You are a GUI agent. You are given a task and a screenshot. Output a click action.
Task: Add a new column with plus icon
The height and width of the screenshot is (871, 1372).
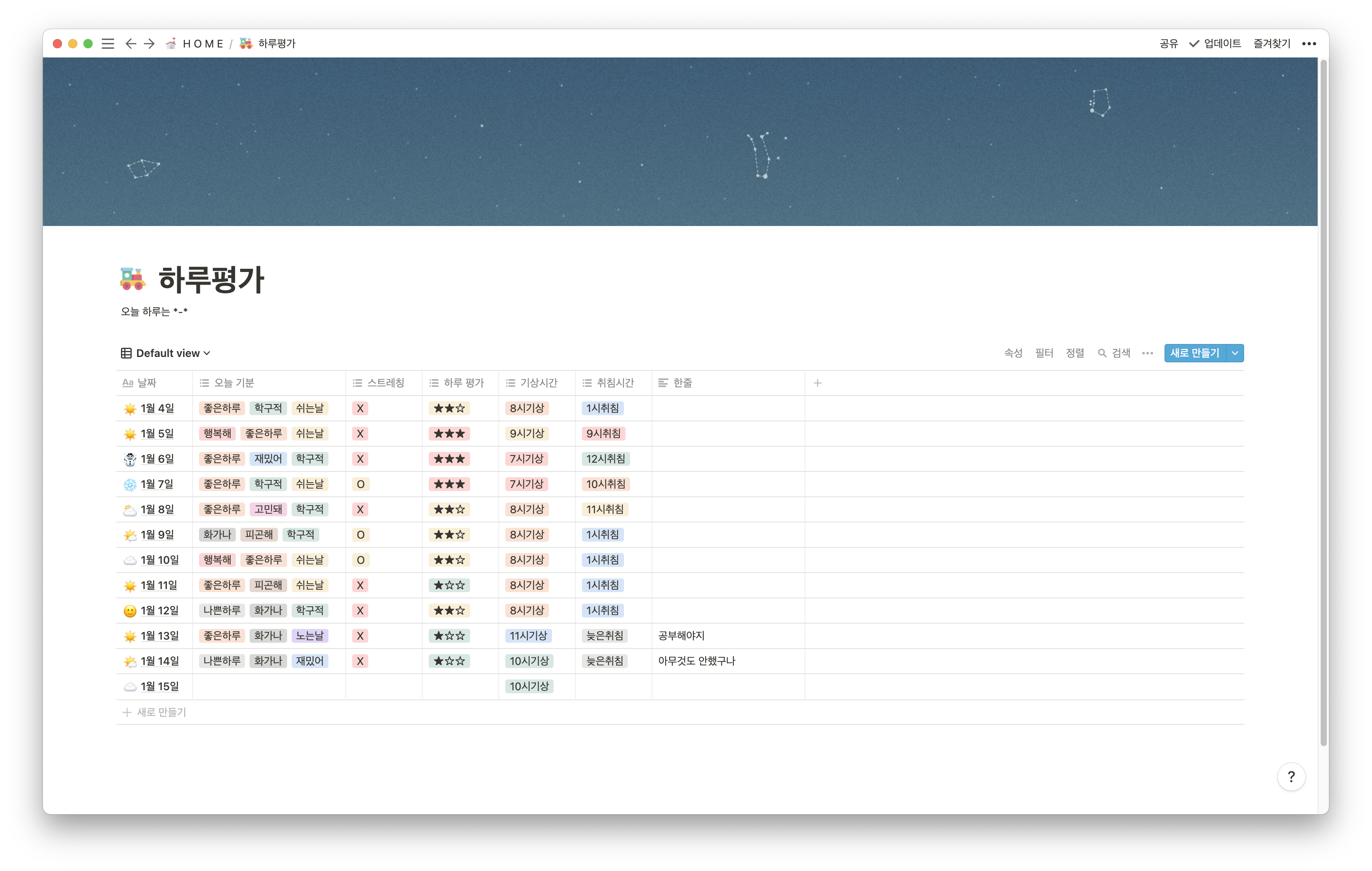[x=817, y=383]
